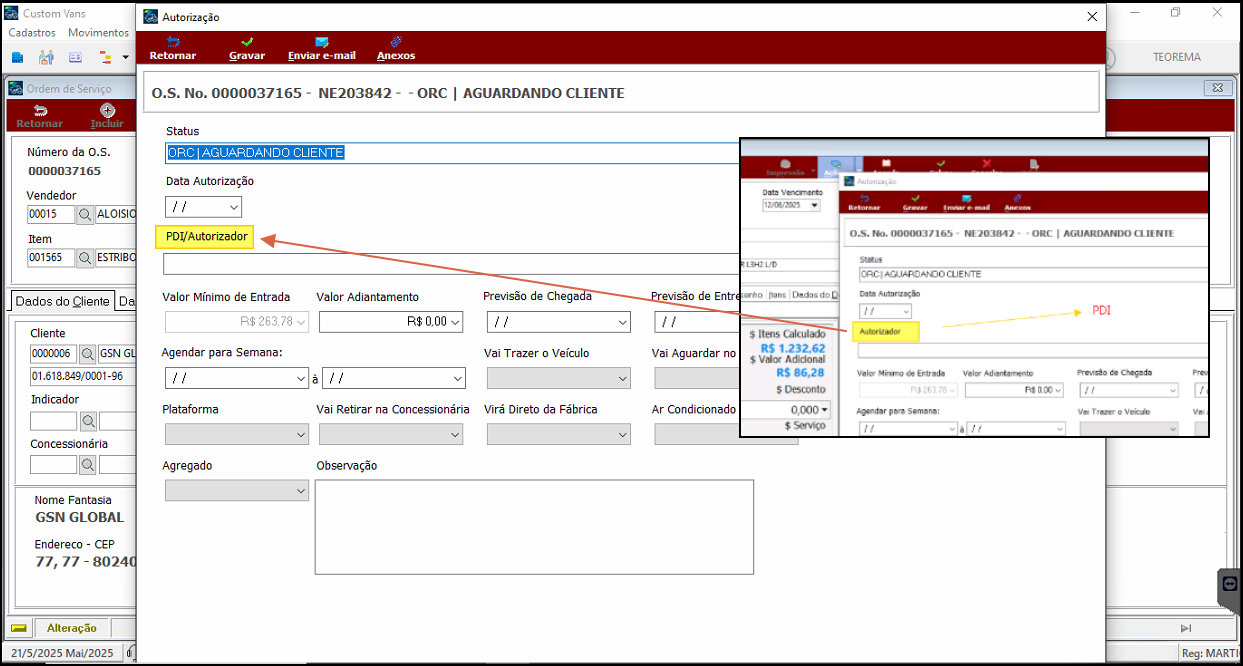The height and width of the screenshot is (666, 1243).
Task: Click the Incluir plus icon in Ordem de Serviço
Action: pos(107,111)
